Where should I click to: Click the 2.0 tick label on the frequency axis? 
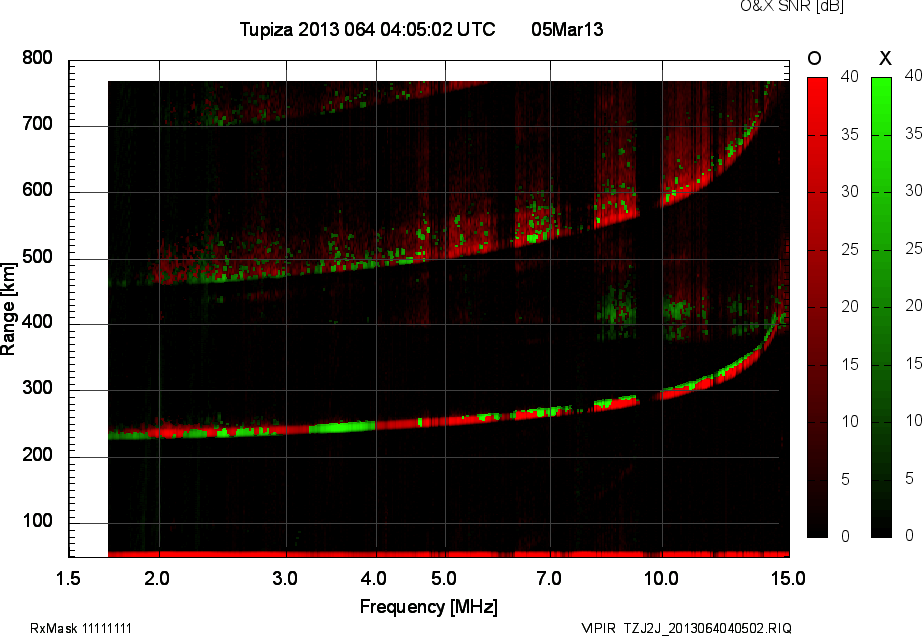[x=157, y=578]
